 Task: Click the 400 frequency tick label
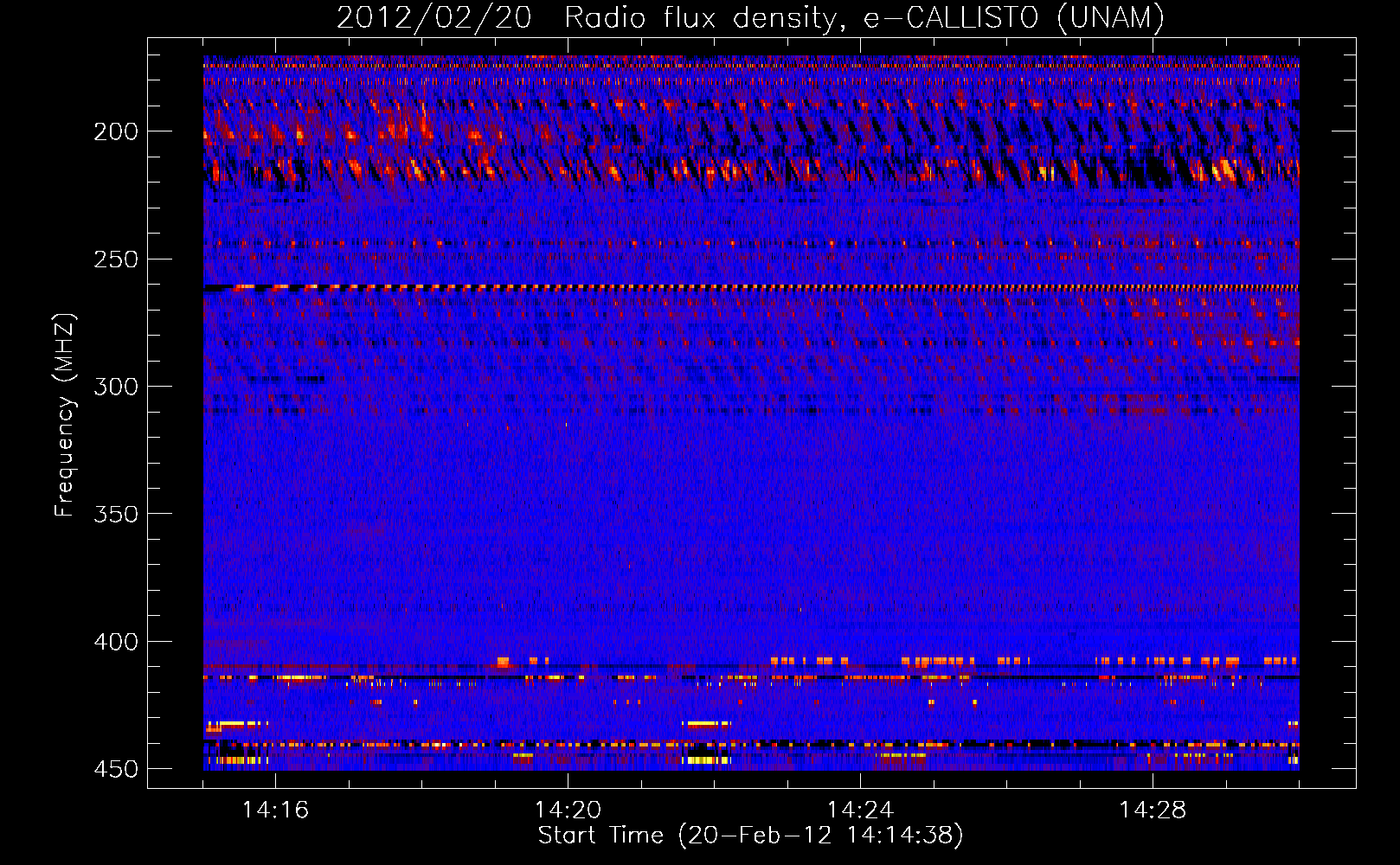(116, 642)
